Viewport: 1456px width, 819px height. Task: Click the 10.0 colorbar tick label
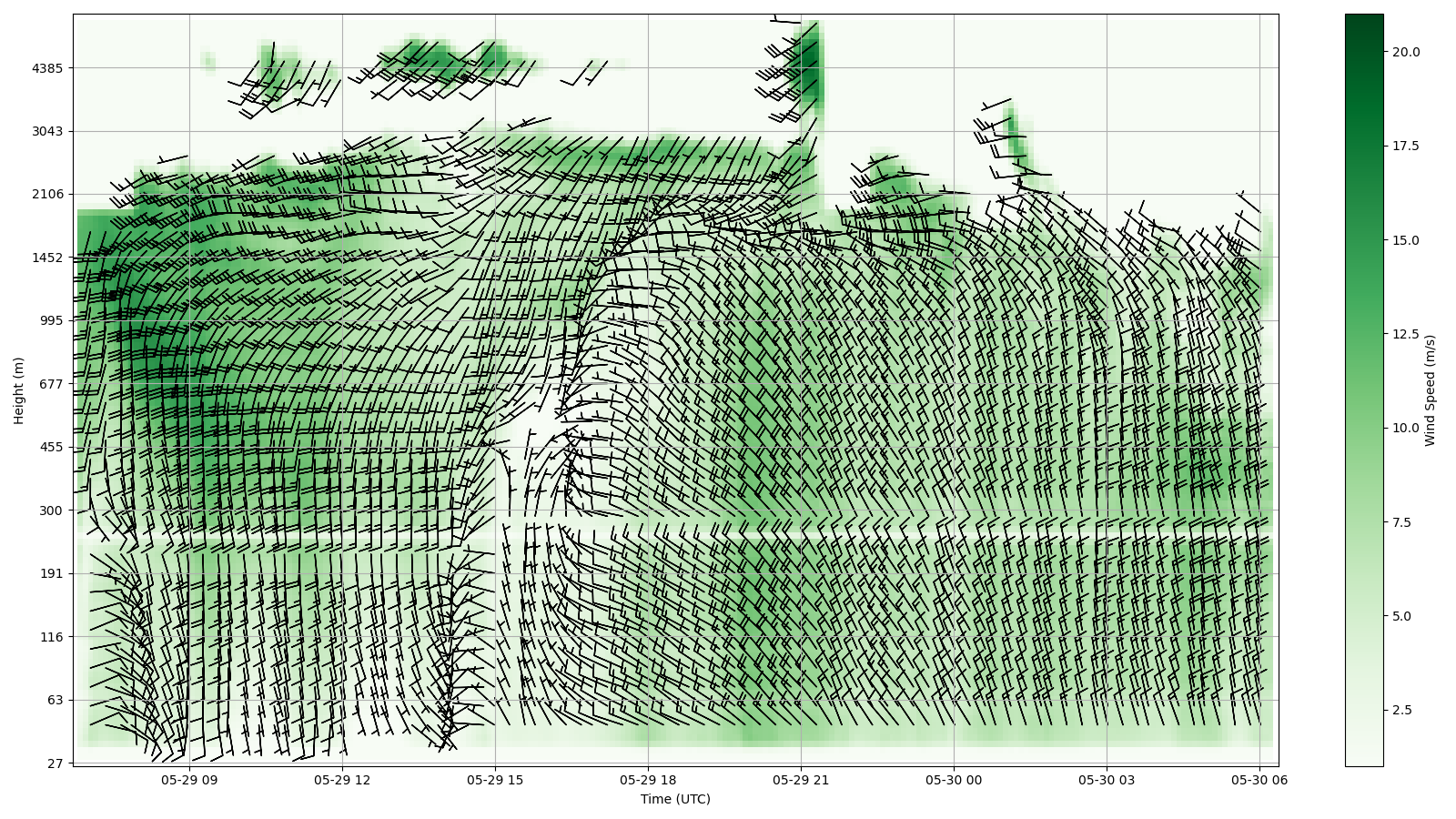tap(1405, 428)
